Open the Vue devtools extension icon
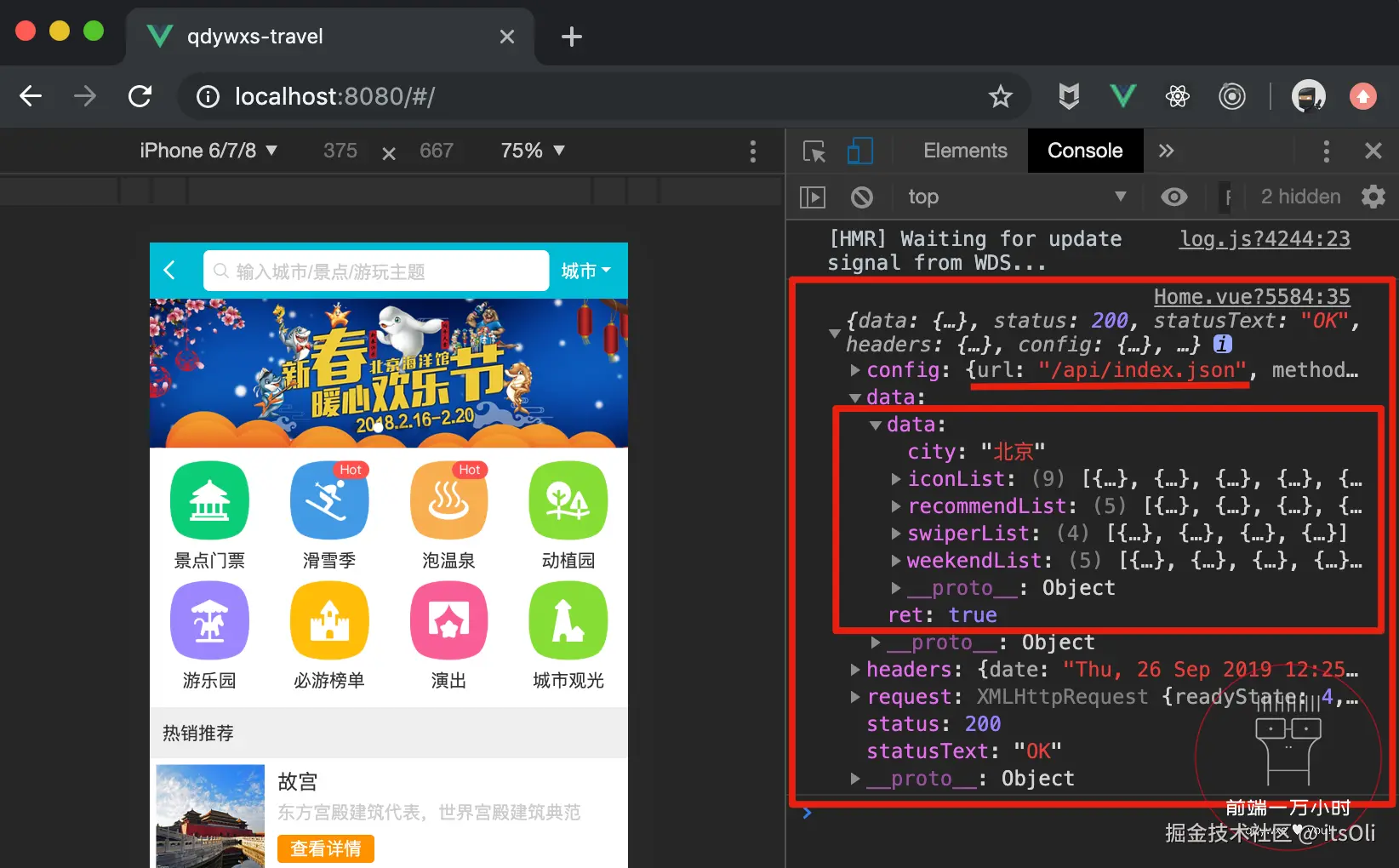The height and width of the screenshot is (868, 1399). pyautogui.click(x=1123, y=96)
